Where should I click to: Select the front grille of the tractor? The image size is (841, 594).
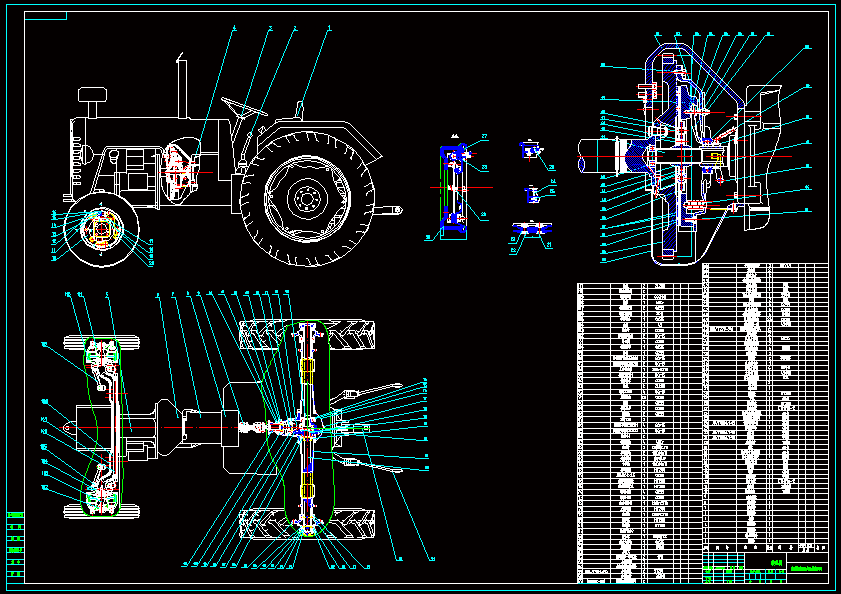tap(76, 160)
